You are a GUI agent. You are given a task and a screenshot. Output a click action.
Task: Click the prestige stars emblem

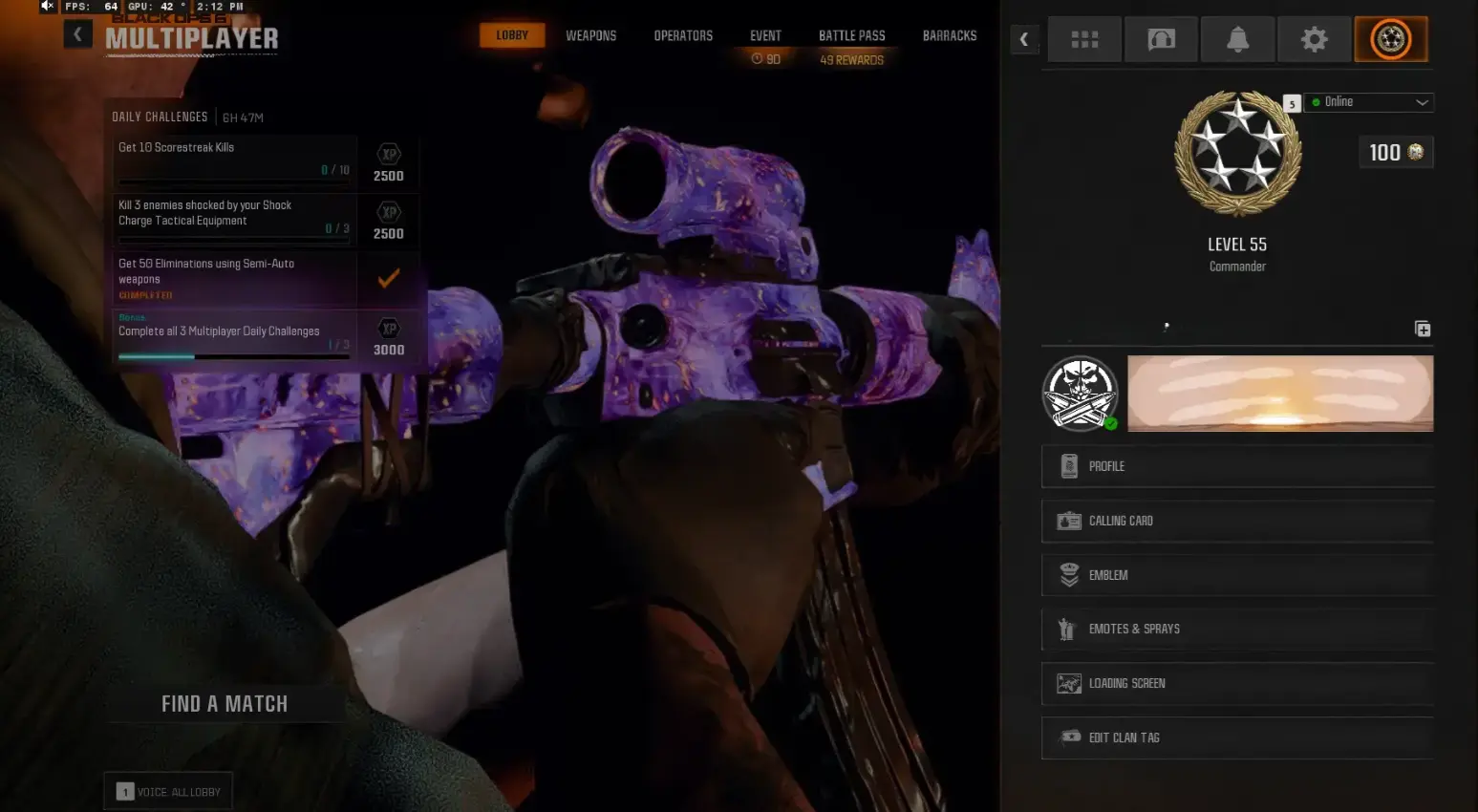(1237, 154)
